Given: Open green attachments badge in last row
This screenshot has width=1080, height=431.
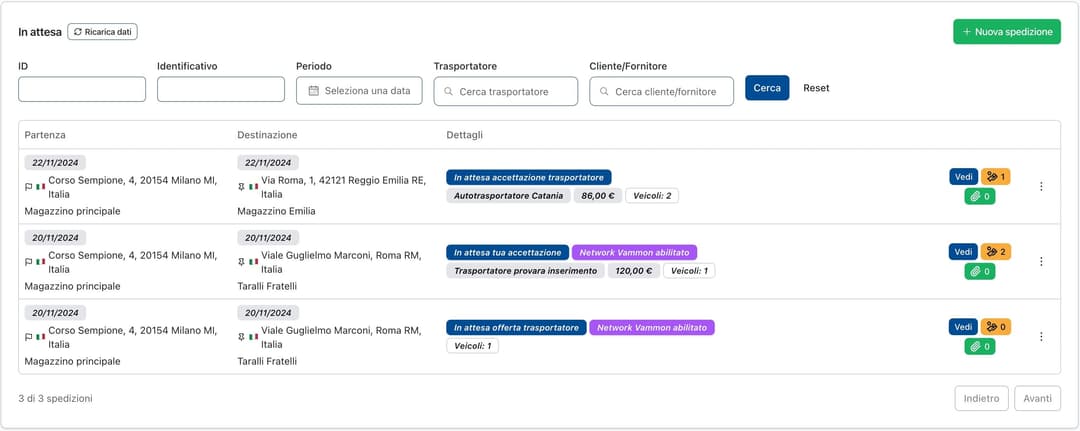Looking at the screenshot, I should pyautogui.click(x=979, y=346).
